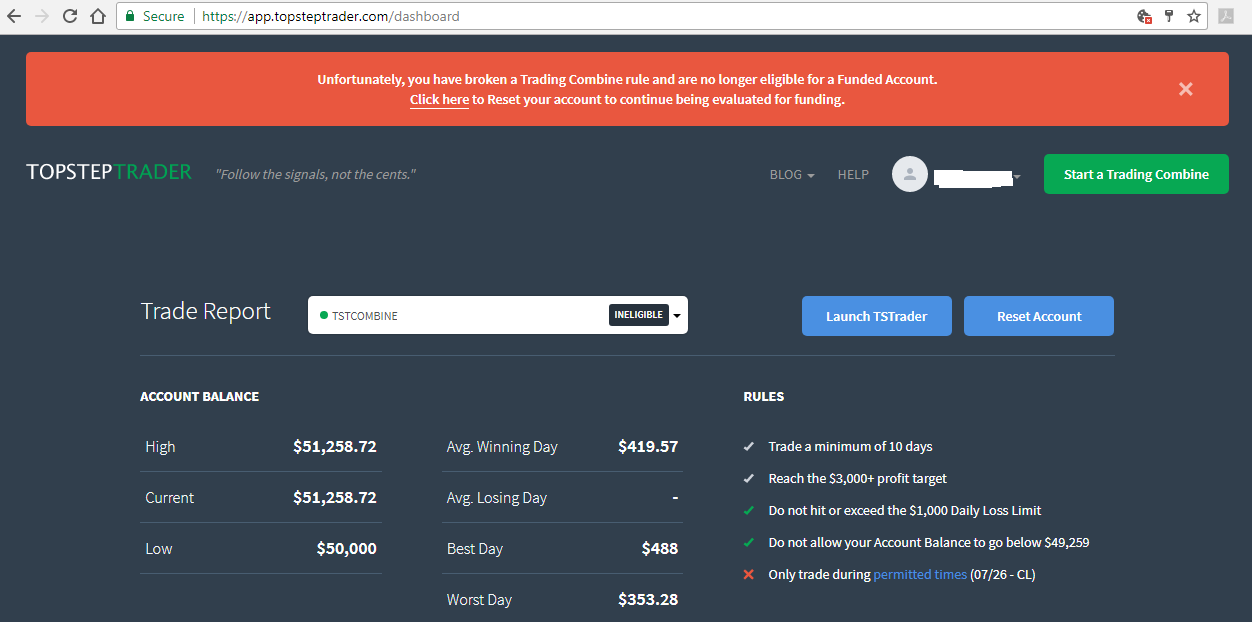
Task: Select the 'Current' account balance label
Action: [170, 498]
